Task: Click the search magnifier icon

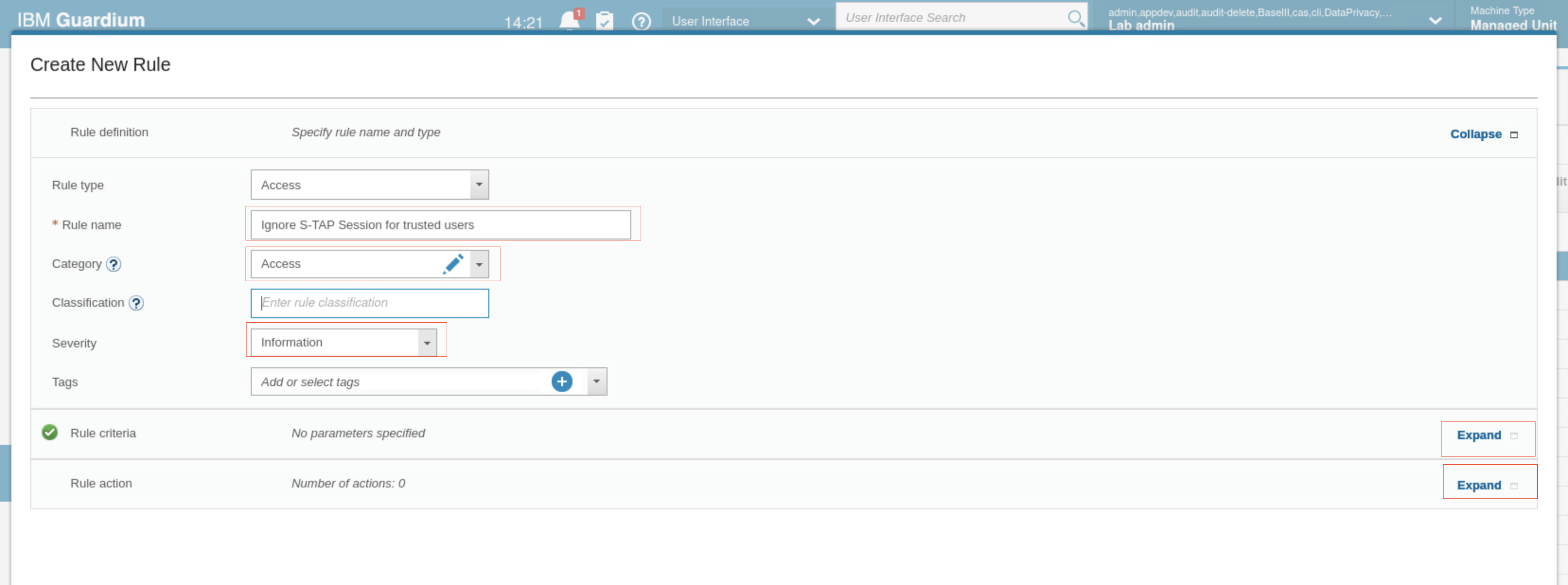Action: tap(1075, 18)
